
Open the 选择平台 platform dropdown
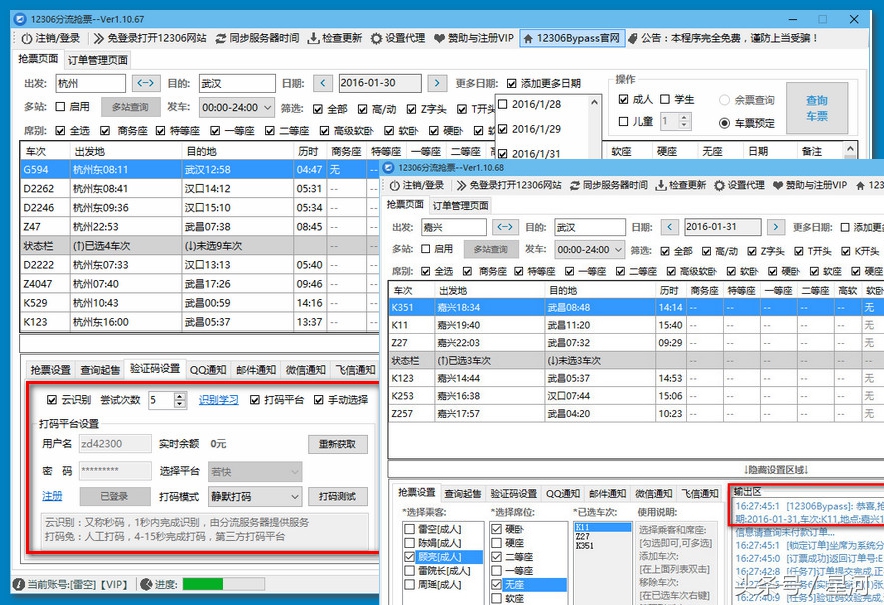253,470
